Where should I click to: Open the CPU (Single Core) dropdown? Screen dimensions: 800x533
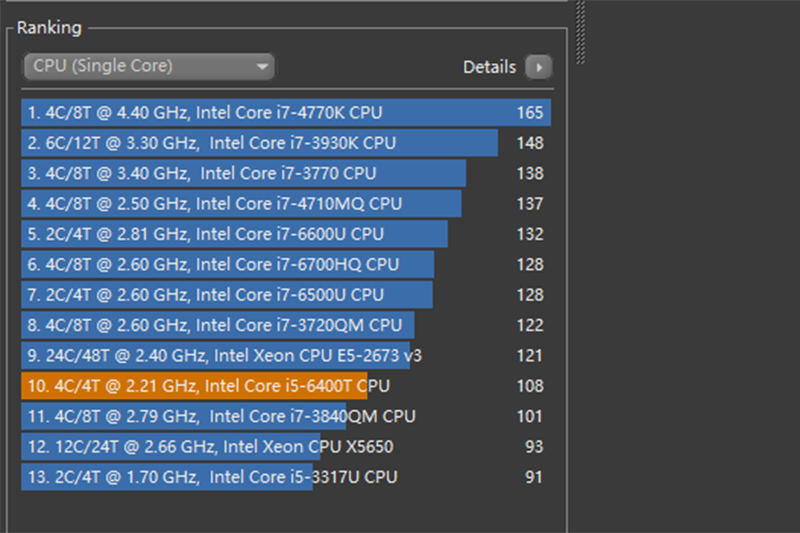pyautogui.click(x=148, y=67)
